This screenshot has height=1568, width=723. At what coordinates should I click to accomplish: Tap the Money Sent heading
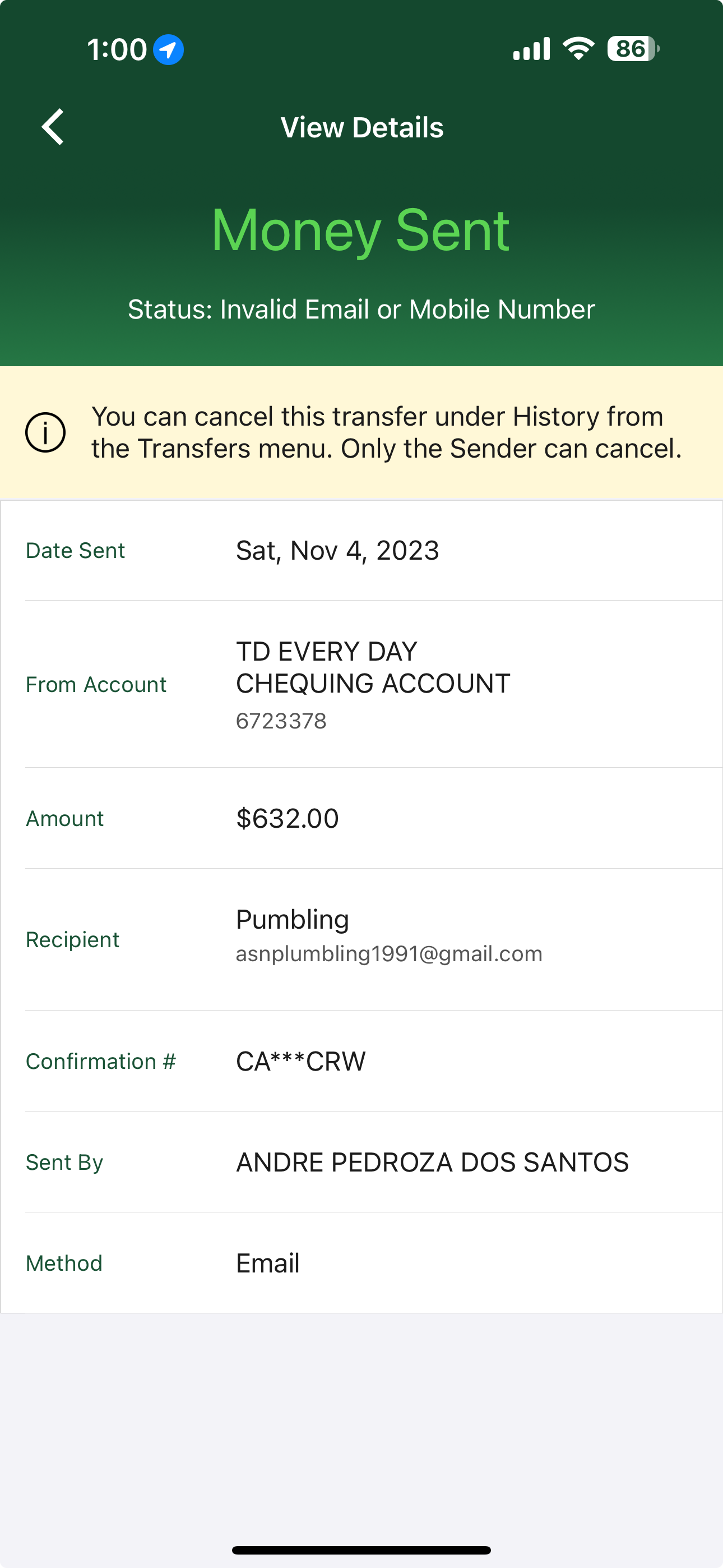[x=360, y=230]
